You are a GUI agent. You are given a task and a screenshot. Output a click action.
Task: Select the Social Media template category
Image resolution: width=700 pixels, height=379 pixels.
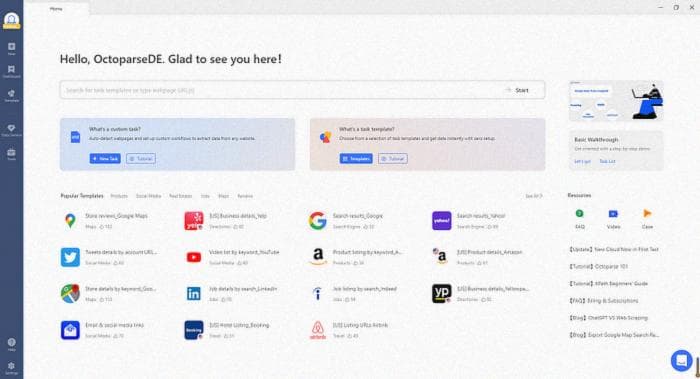coord(148,196)
